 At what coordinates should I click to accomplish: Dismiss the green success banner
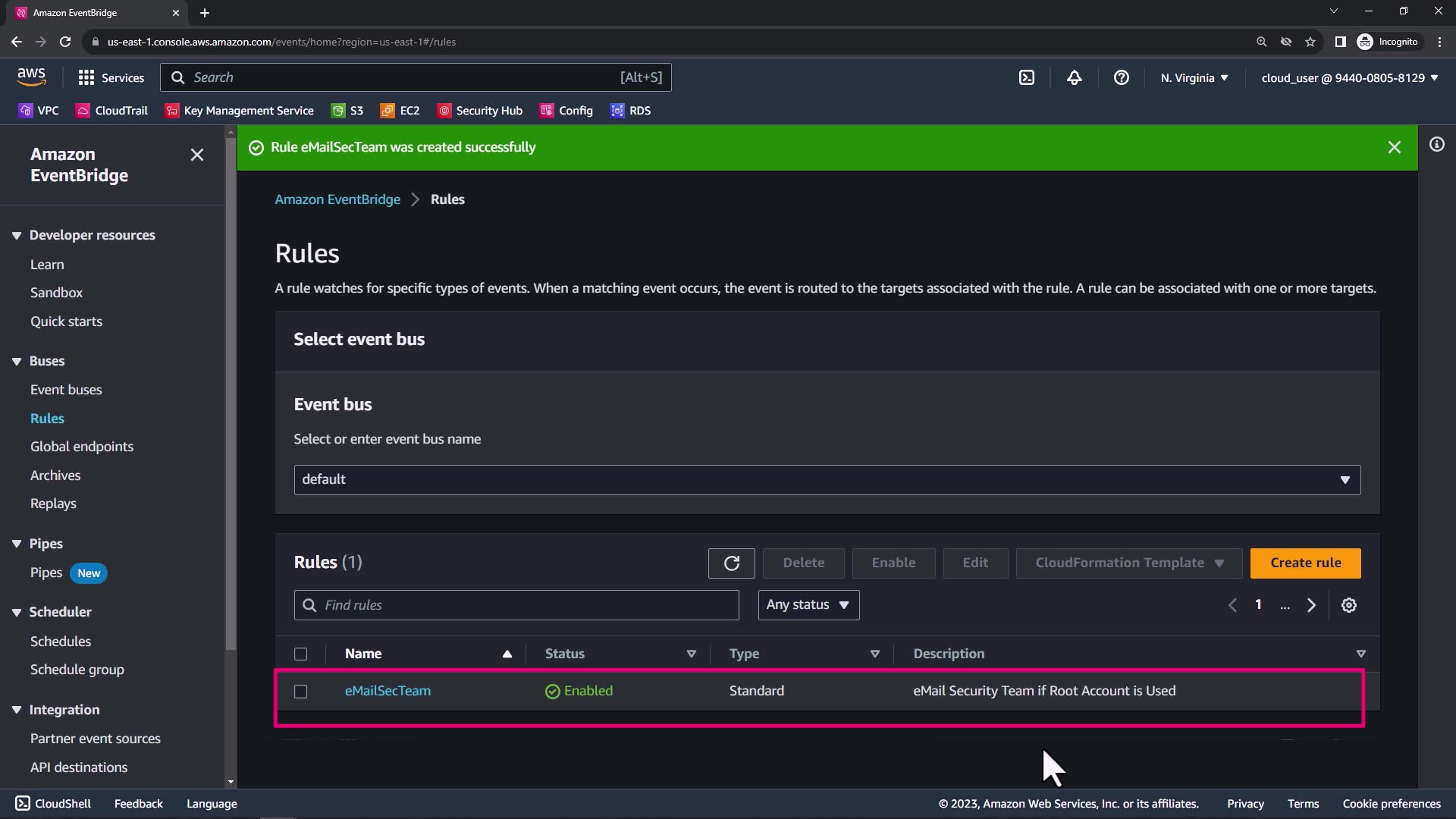[1394, 147]
